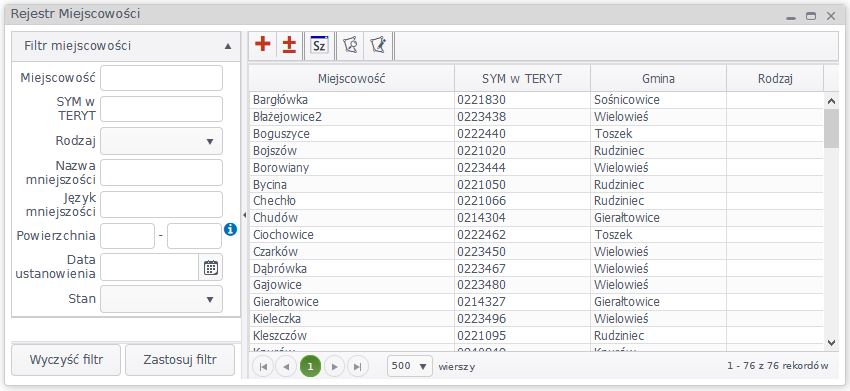
Task: Click the Zastosuj filtr button
Action: click(180, 360)
